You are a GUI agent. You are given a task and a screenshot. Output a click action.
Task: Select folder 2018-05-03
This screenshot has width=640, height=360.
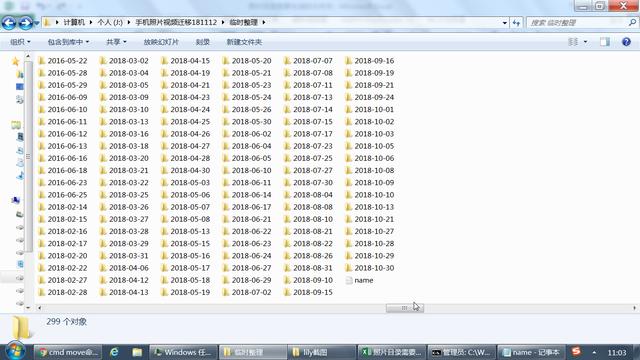point(186,182)
